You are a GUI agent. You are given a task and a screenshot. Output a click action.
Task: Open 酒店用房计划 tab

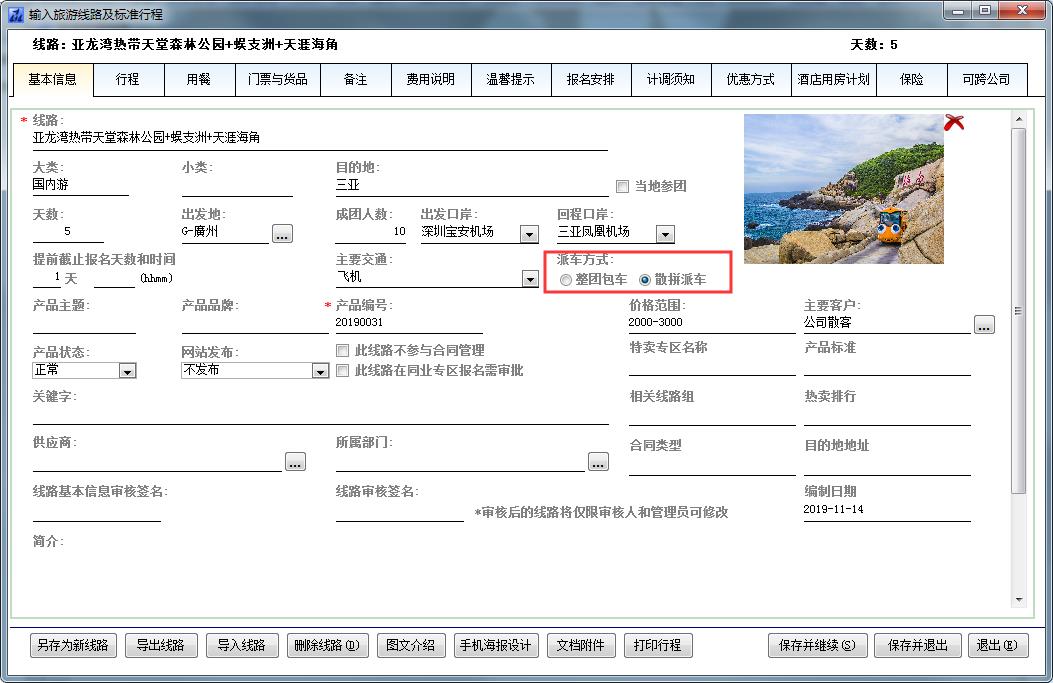click(833, 79)
